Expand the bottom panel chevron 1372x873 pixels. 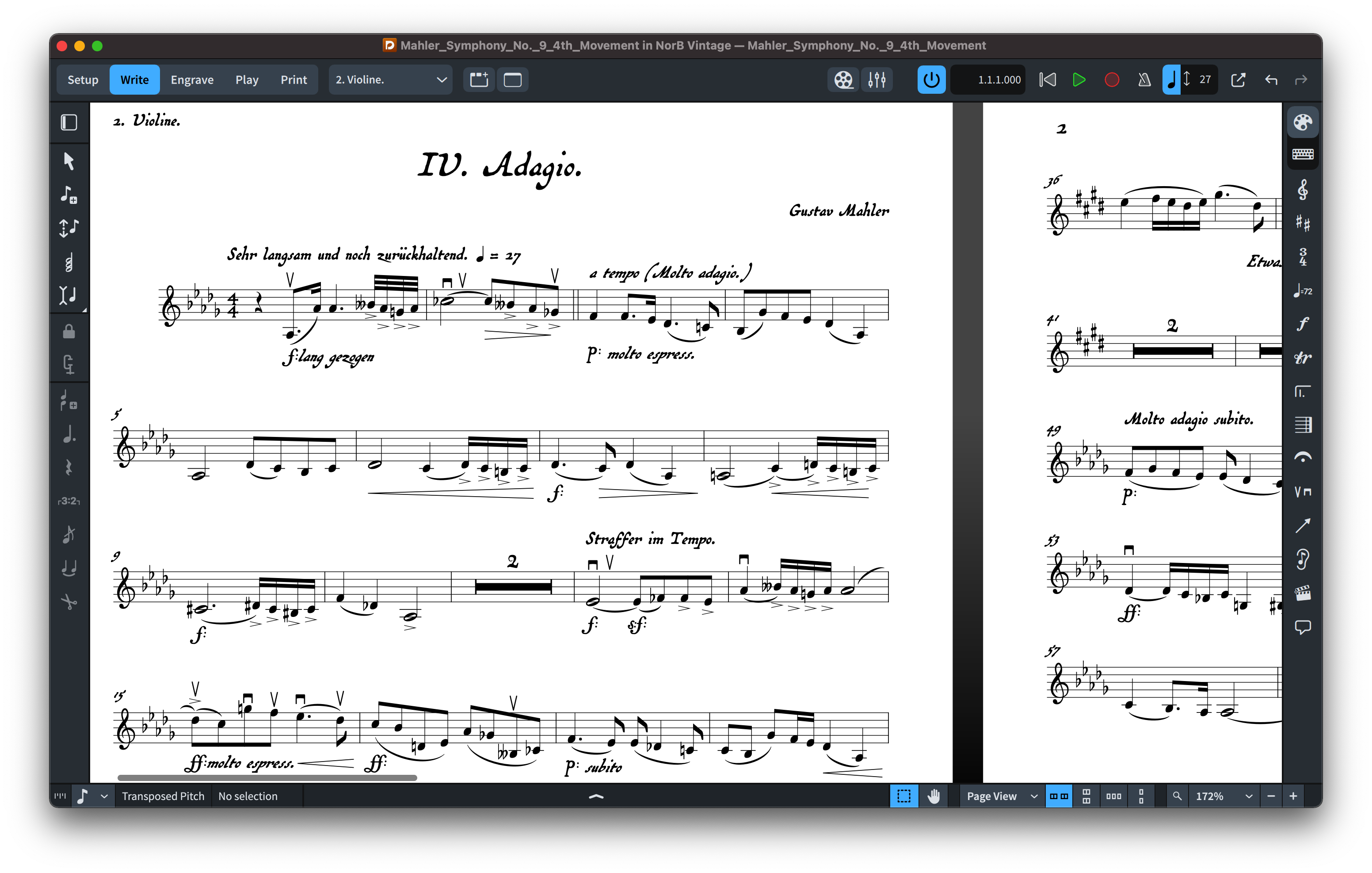[x=596, y=796]
